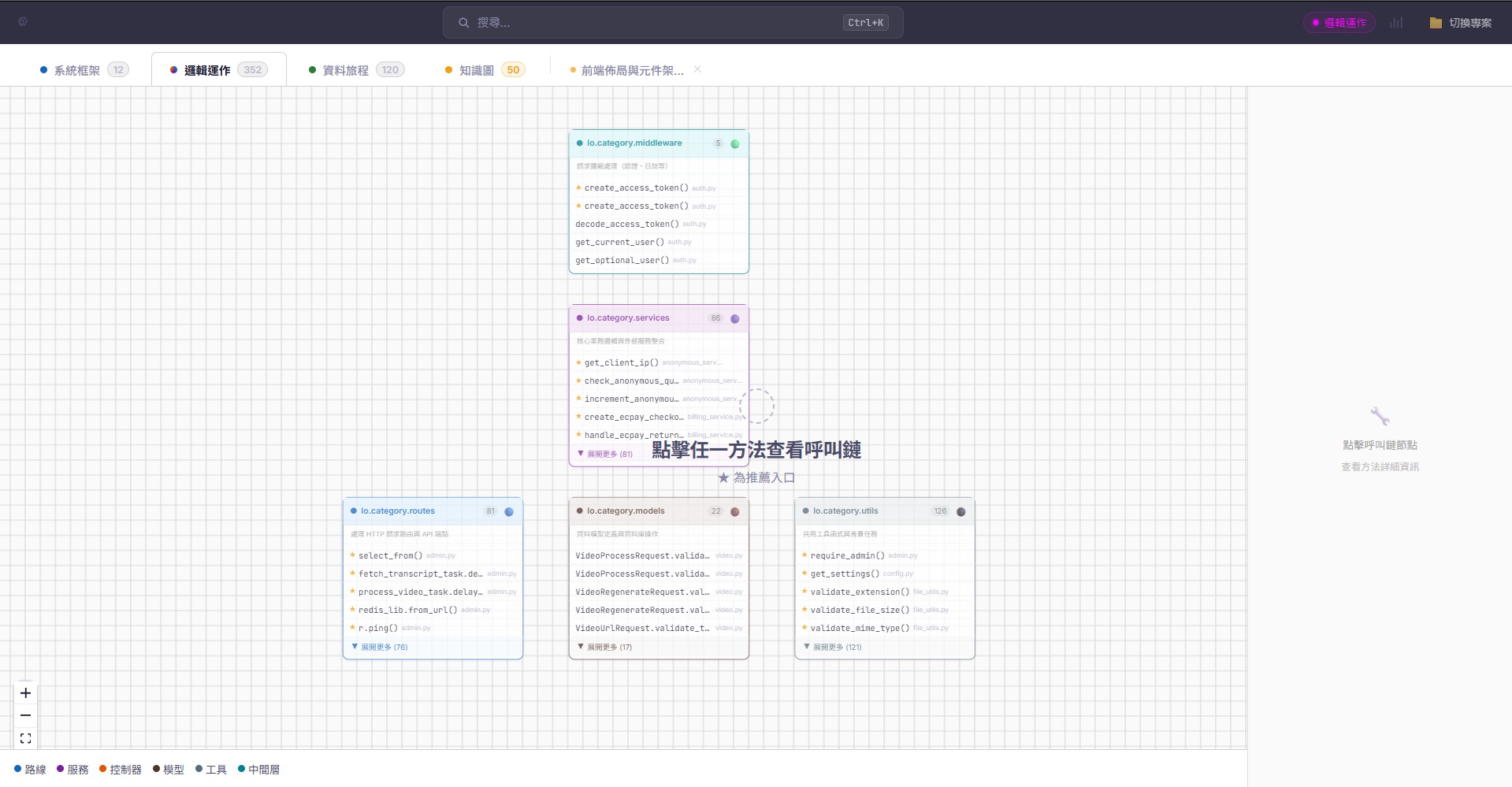
Task: Zoom in with the plus control
Action: coord(25,692)
